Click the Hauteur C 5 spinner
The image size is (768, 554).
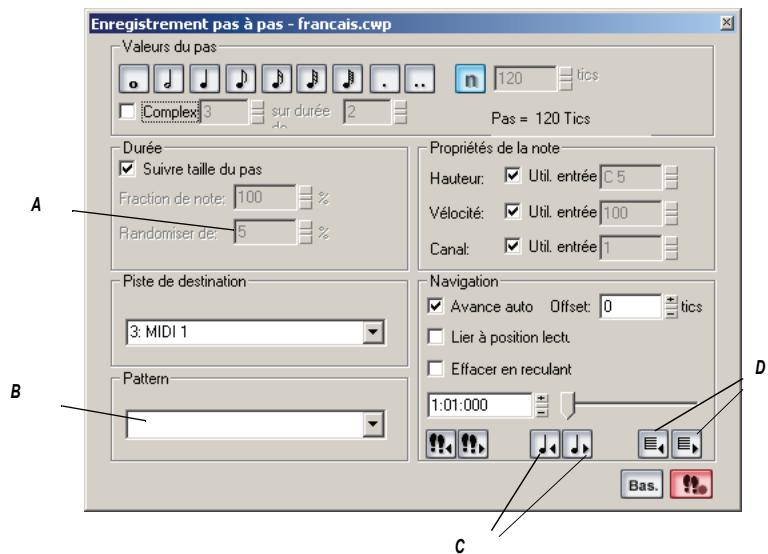point(671,177)
